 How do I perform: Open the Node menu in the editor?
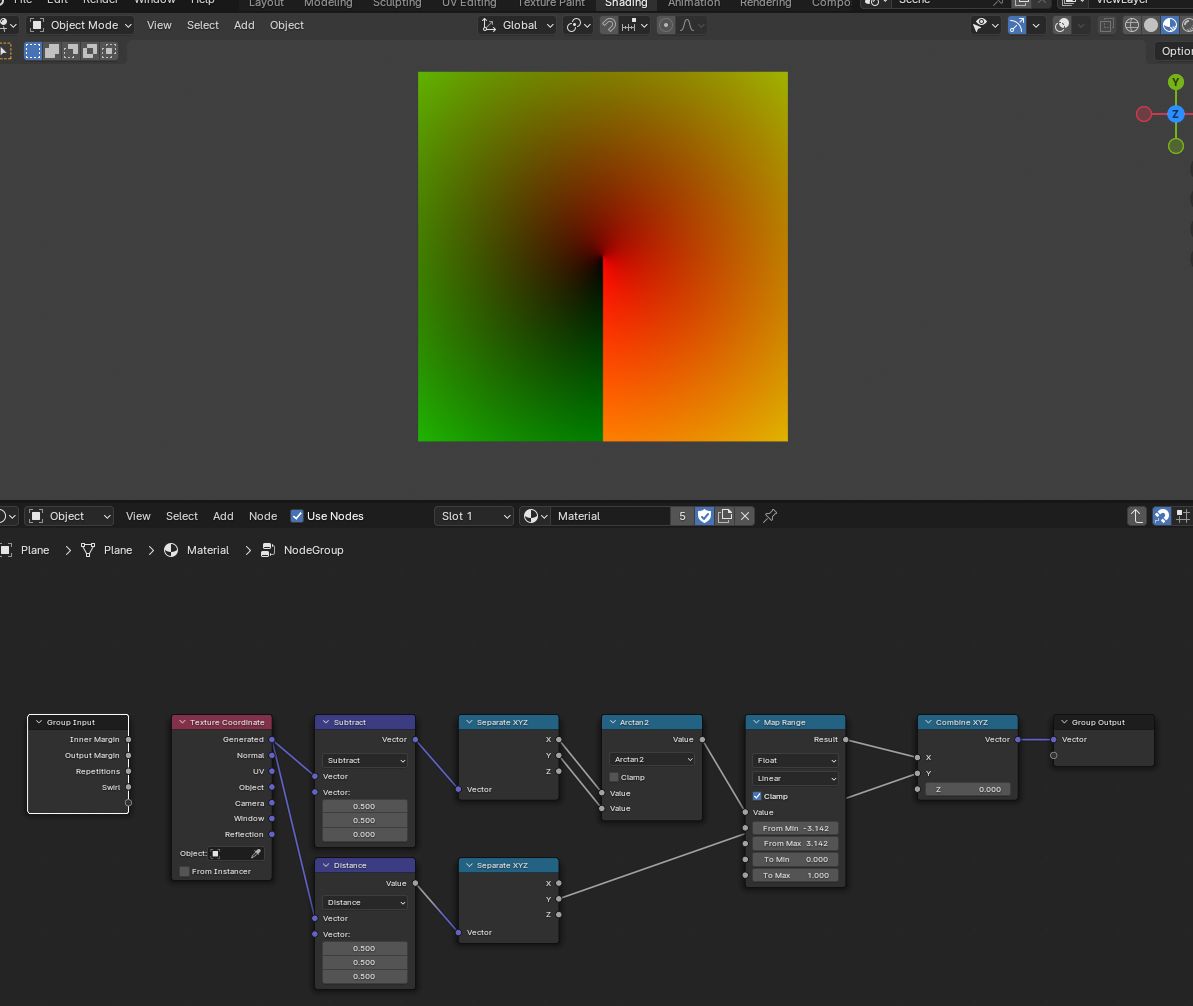pyautogui.click(x=263, y=516)
